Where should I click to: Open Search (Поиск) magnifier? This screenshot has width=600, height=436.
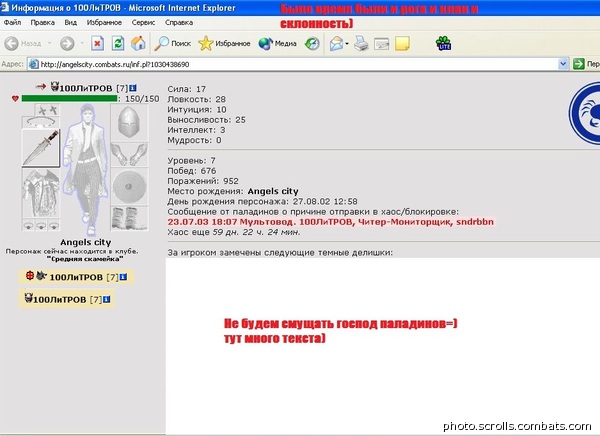(172, 43)
